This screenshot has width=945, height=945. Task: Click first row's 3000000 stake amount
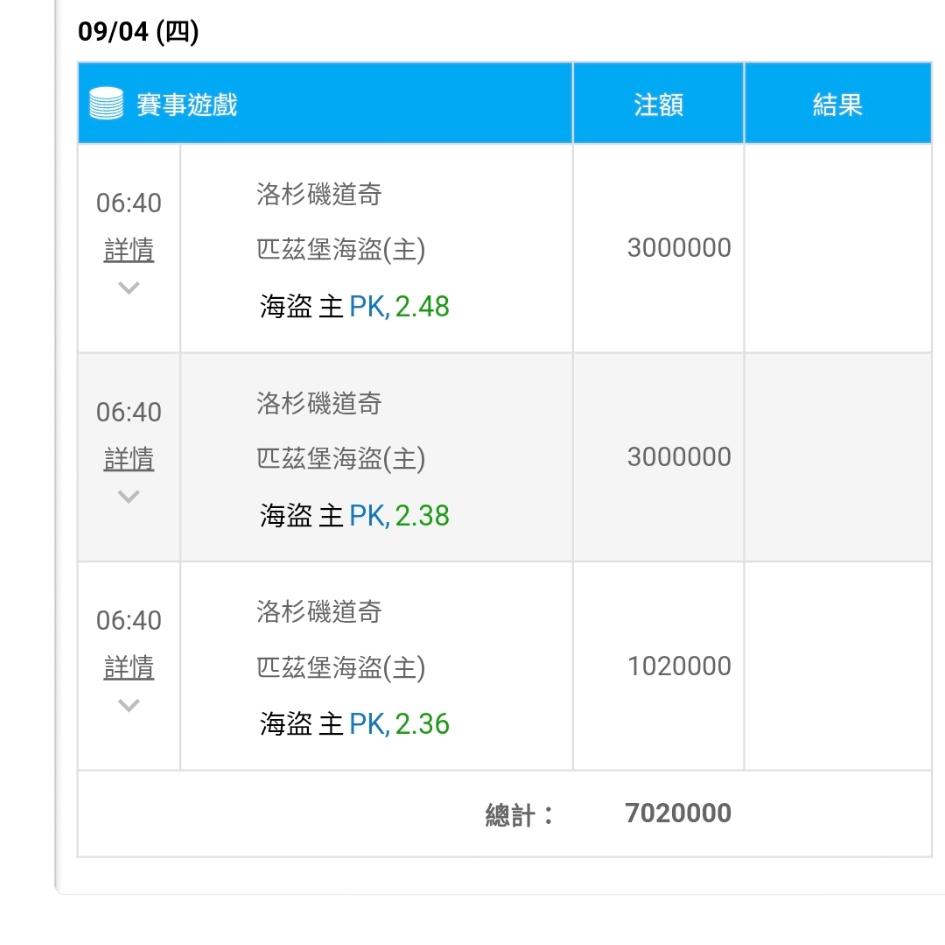pos(679,248)
